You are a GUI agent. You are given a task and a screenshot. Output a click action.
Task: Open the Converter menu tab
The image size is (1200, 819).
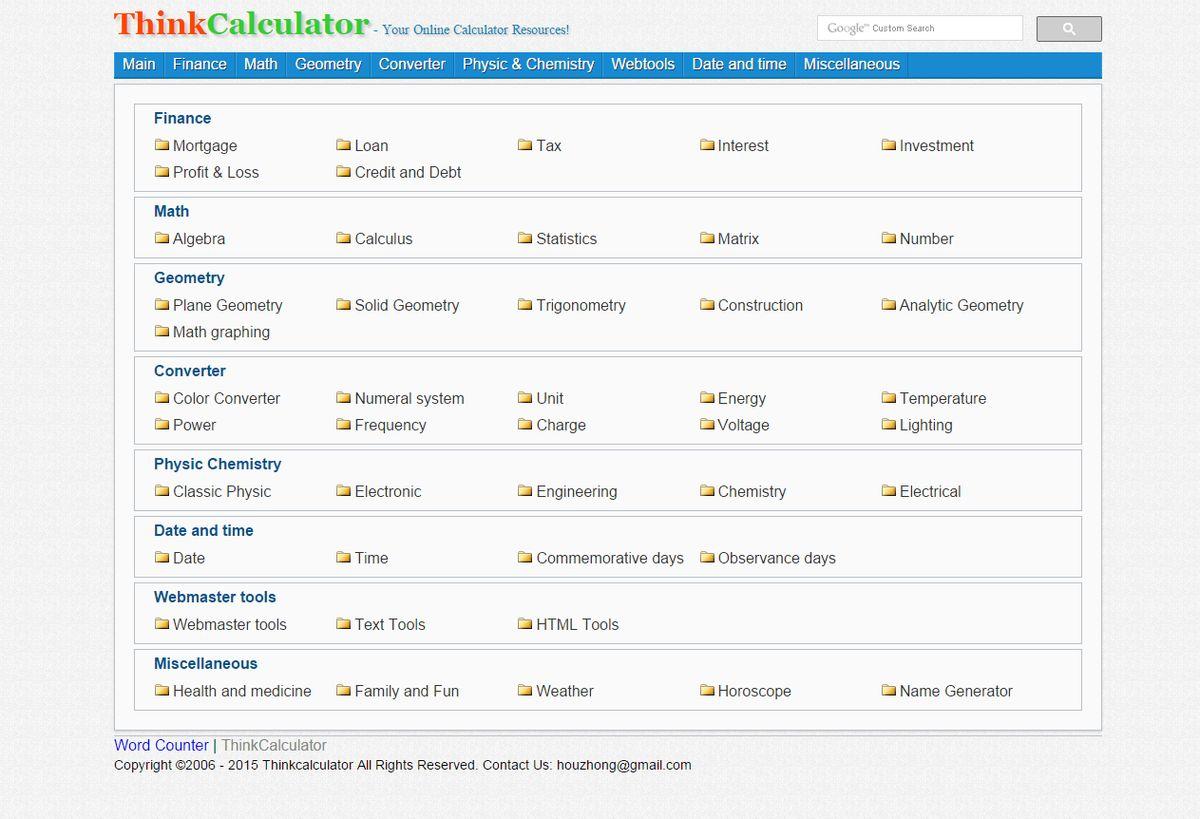[412, 64]
